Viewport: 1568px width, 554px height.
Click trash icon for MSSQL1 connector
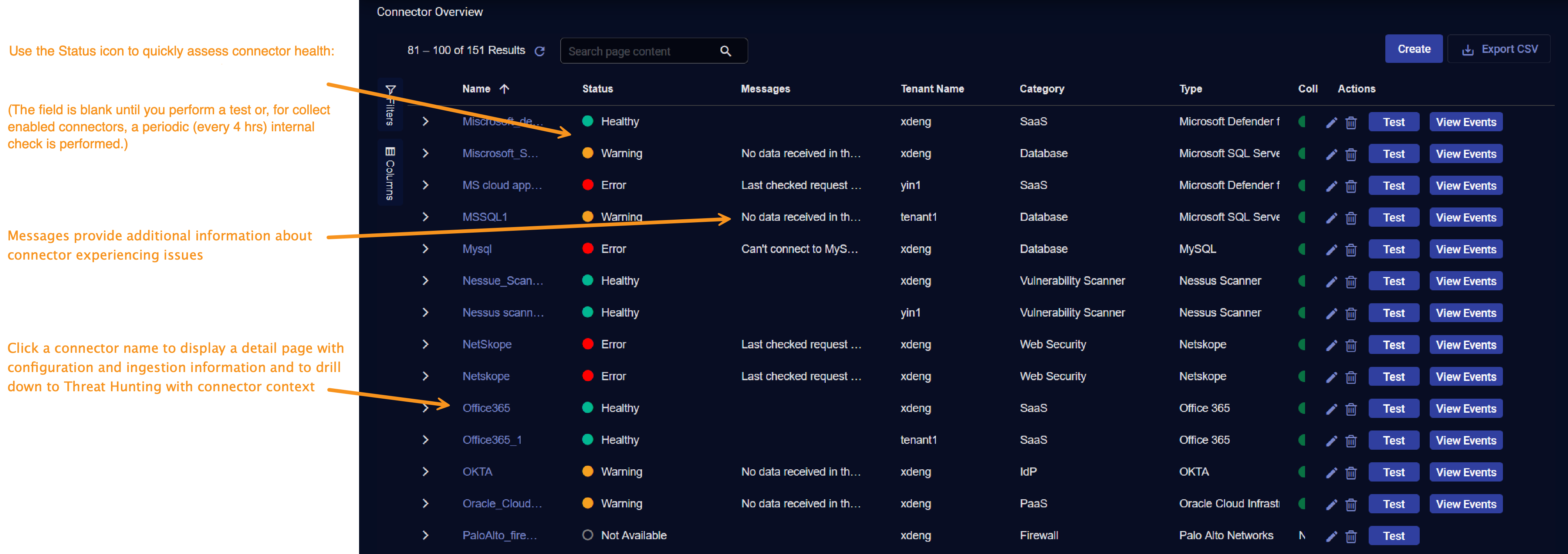click(1351, 218)
